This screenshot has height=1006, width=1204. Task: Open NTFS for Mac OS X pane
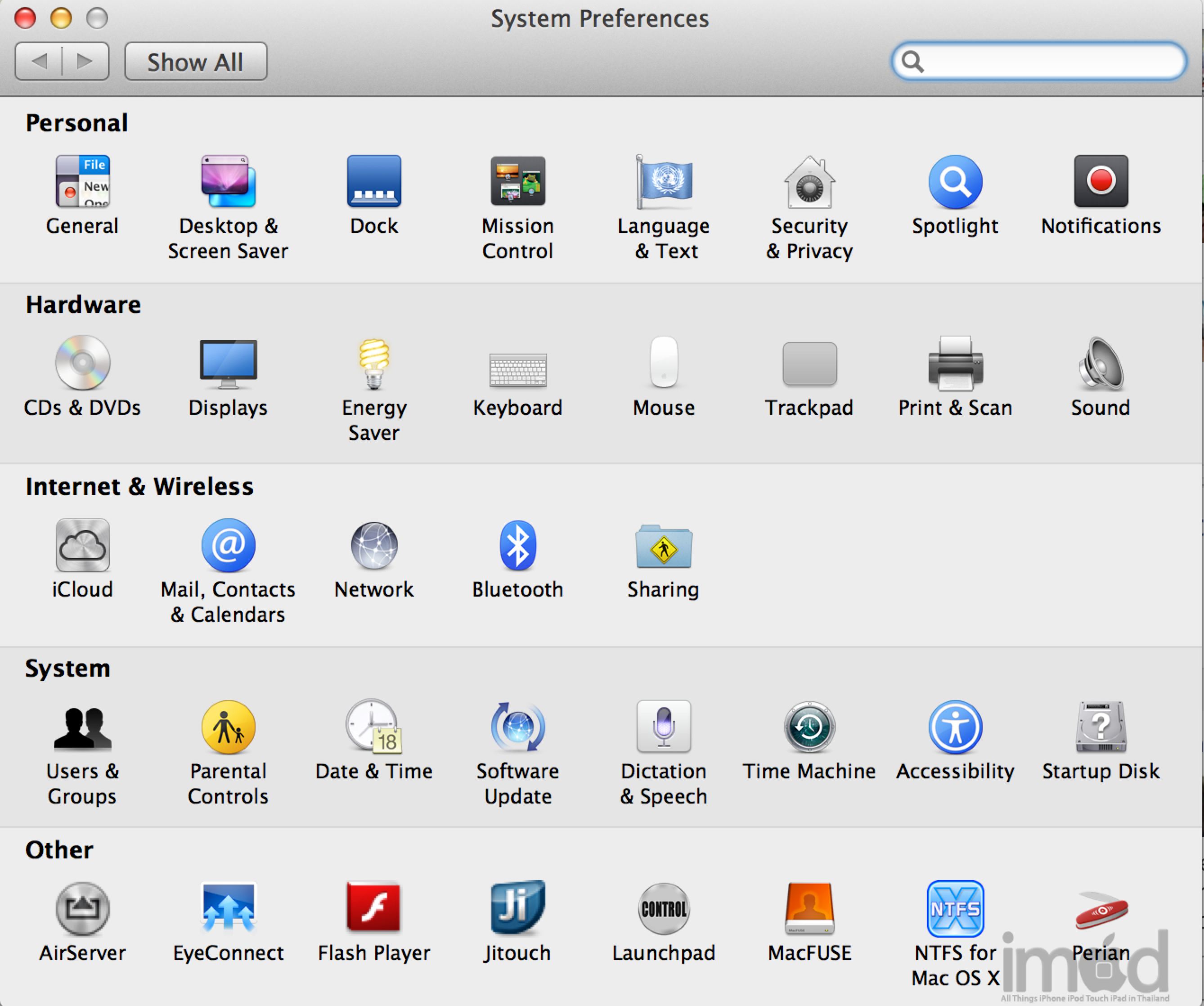(x=955, y=908)
